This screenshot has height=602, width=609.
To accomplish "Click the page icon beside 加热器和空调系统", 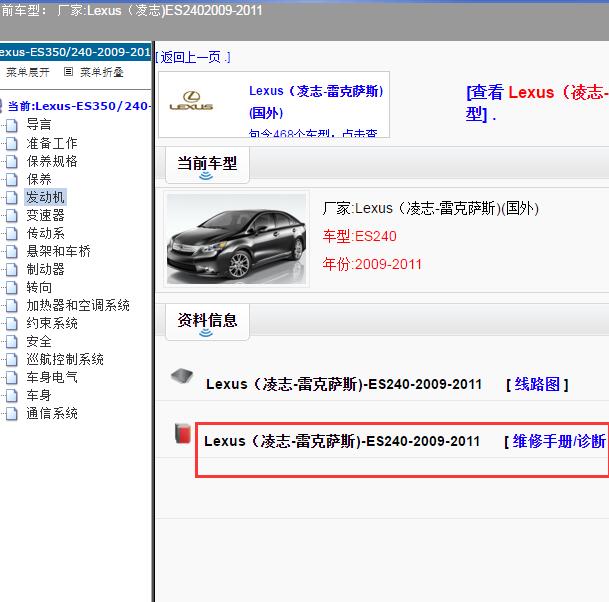I will tap(12, 306).
